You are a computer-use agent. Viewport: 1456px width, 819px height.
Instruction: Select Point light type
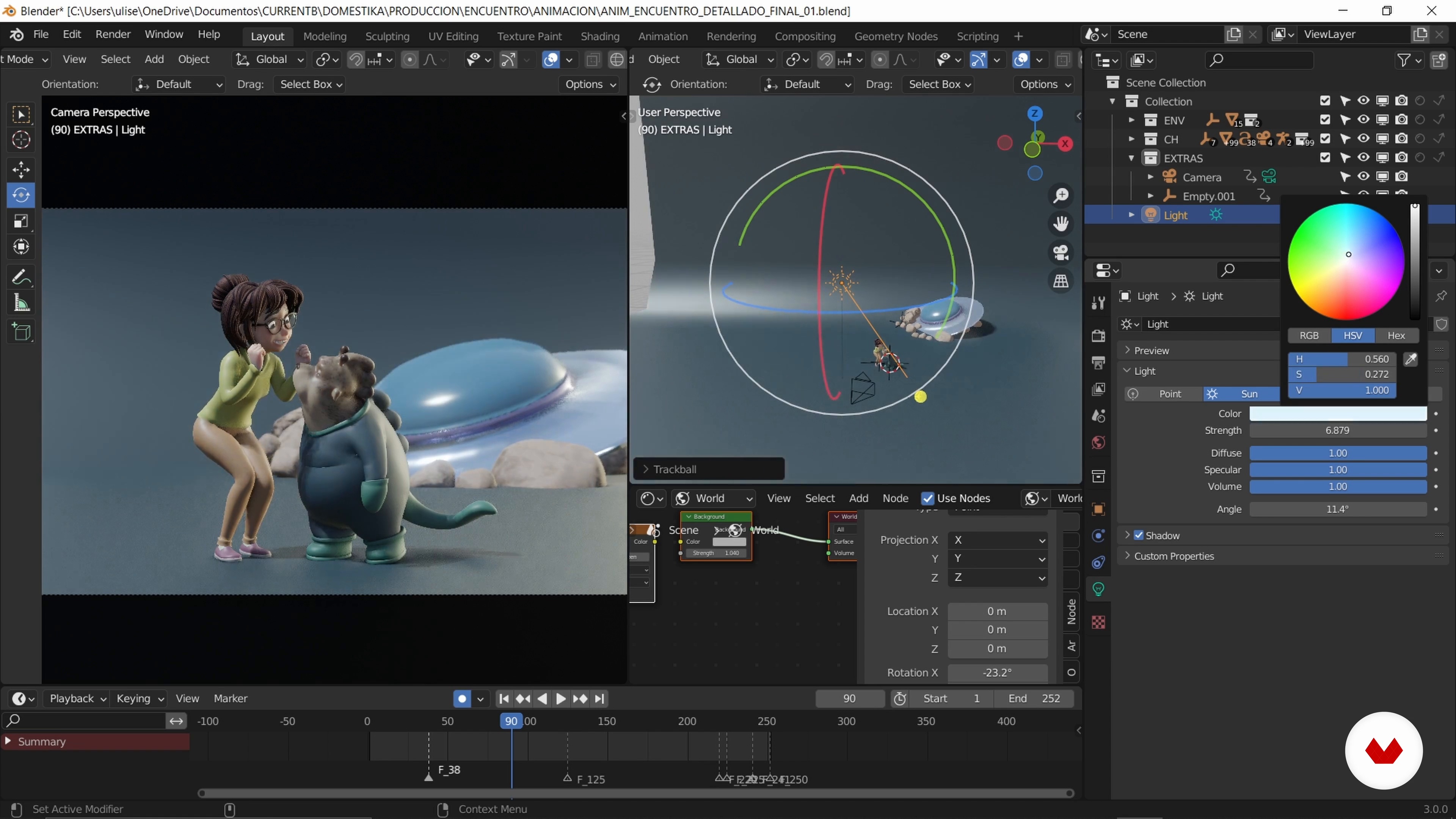point(1163,394)
